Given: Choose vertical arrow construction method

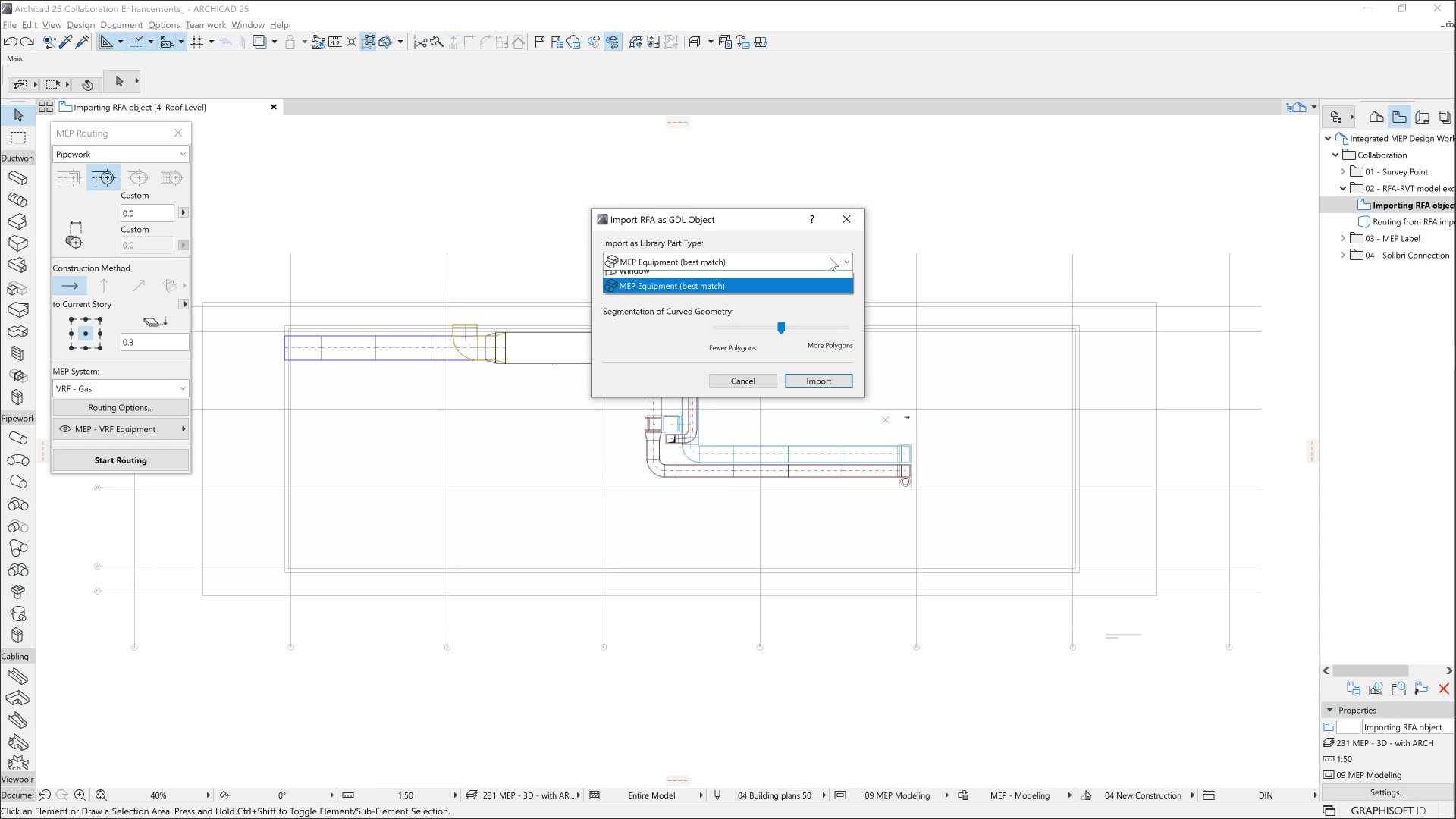Looking at the screenshot, I should click(x=104, y=286).
